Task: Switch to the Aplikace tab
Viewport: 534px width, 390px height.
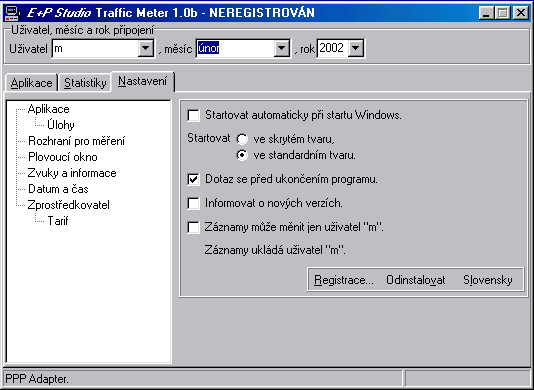Action: [x=31, y=83]
